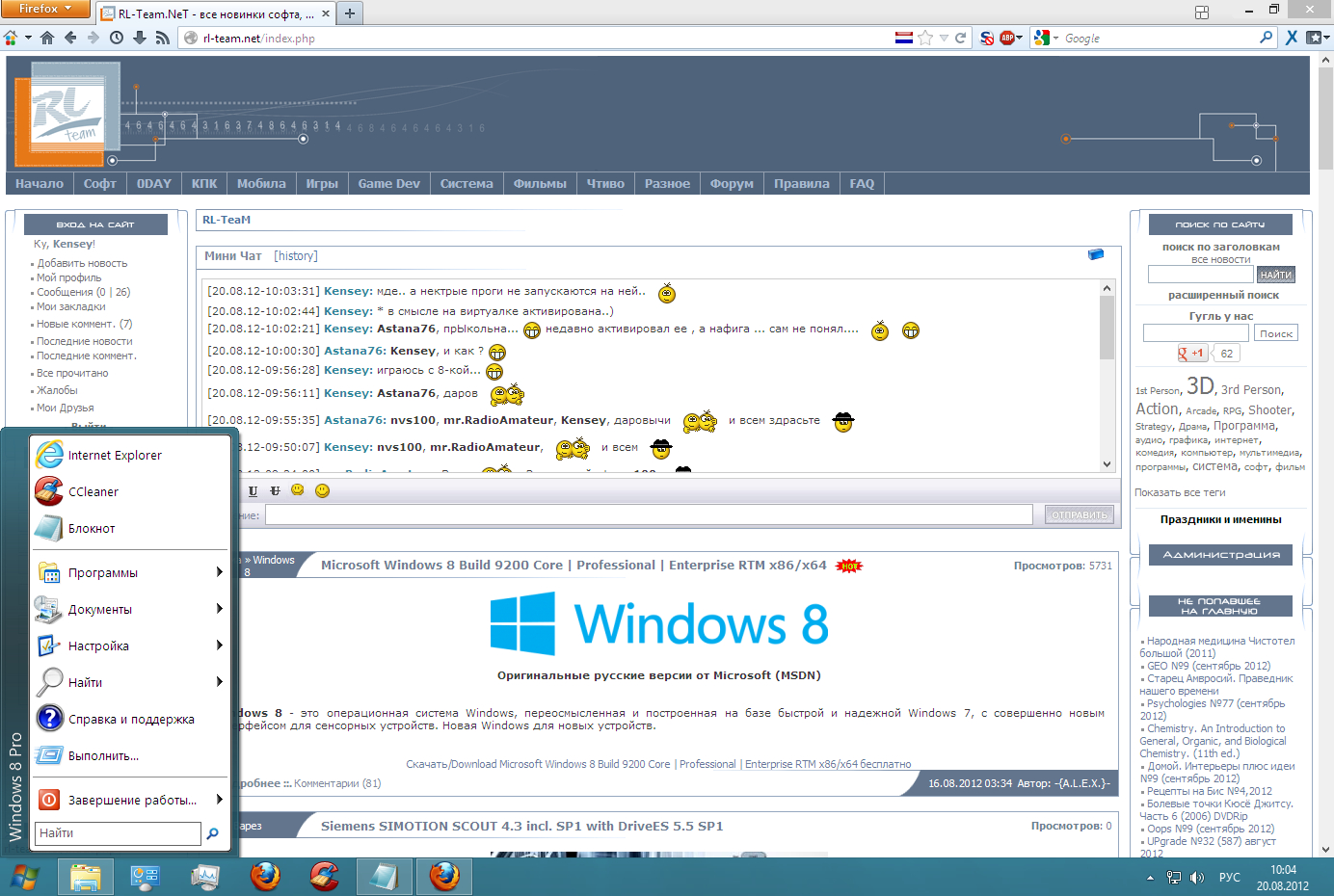Click the blue X toolbar icon
Screen dimensions: 1334x896
tap(1292, 38)
